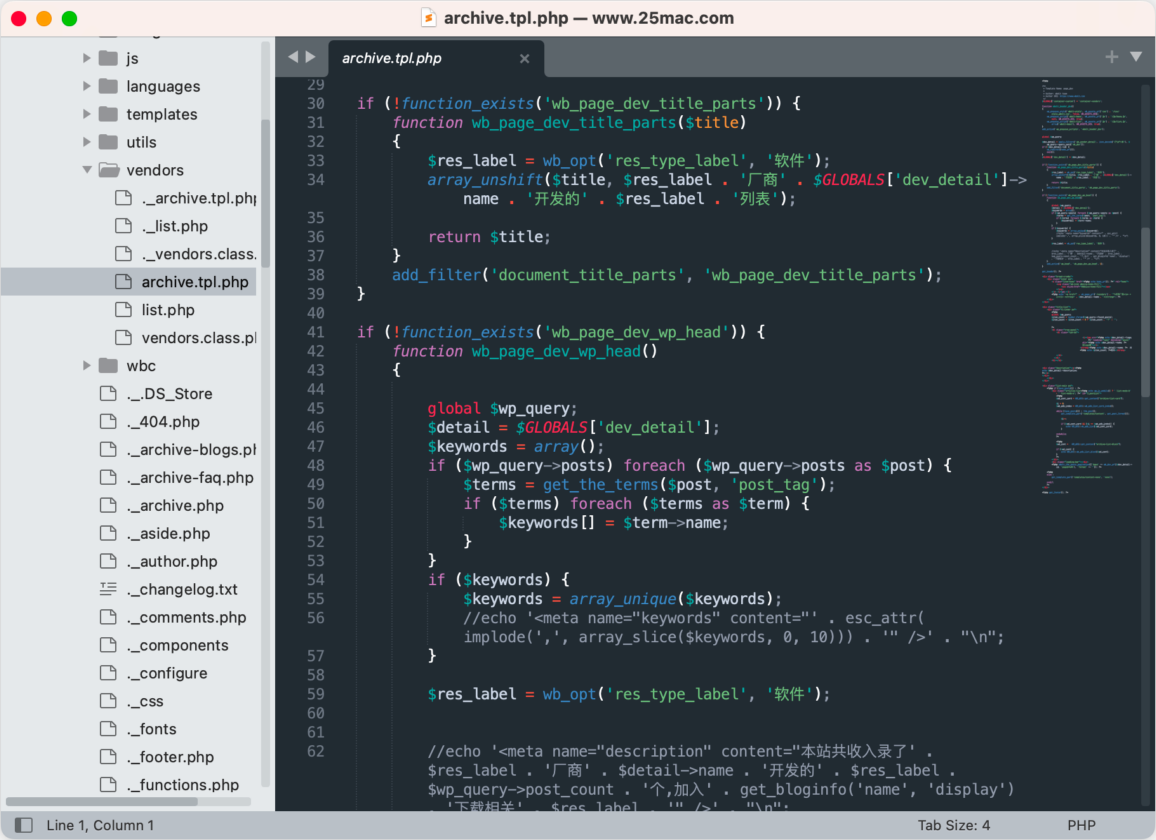Click file icon beside ._.DS_Store

(x=108, y=393)
